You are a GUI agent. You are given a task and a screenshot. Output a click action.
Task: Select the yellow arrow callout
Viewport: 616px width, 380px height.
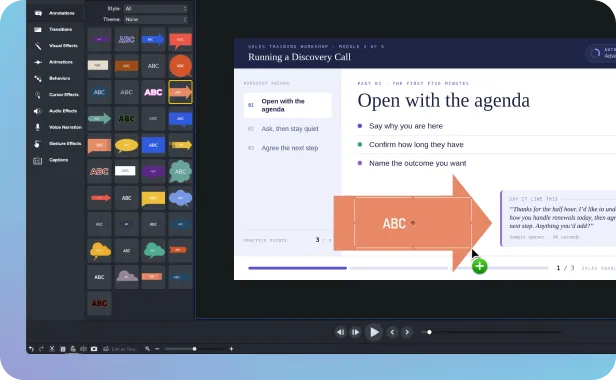coord(180,145)
